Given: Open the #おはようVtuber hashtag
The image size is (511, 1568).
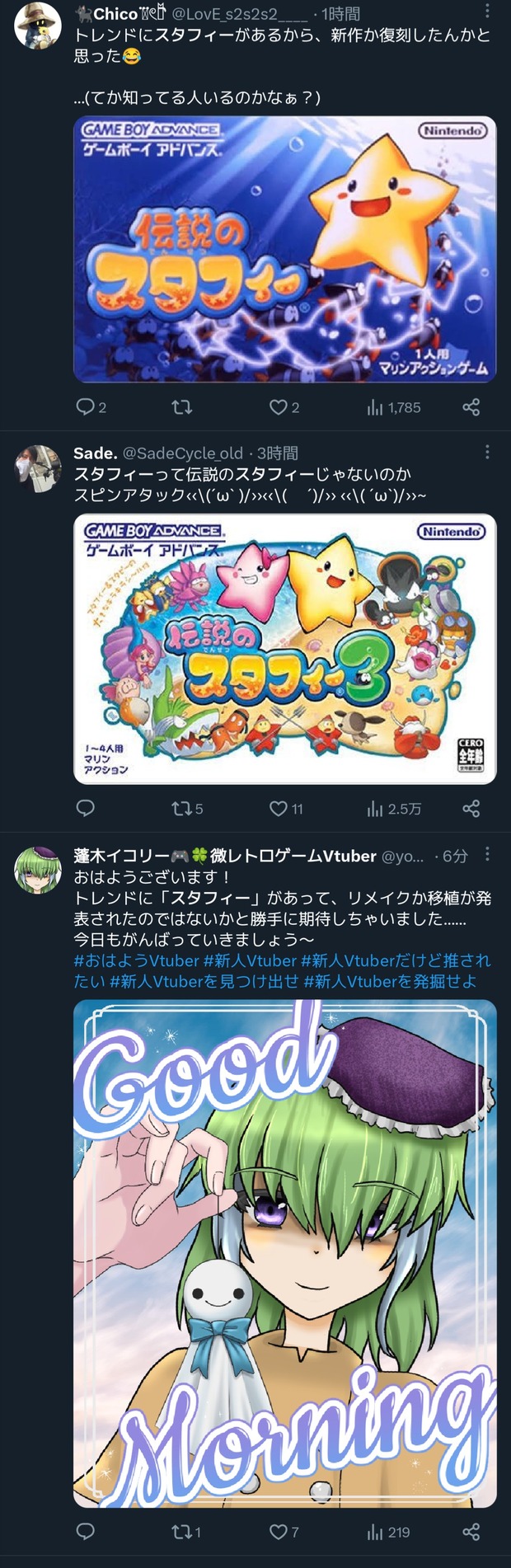Looking at the screenshot, I should point(137,960).
